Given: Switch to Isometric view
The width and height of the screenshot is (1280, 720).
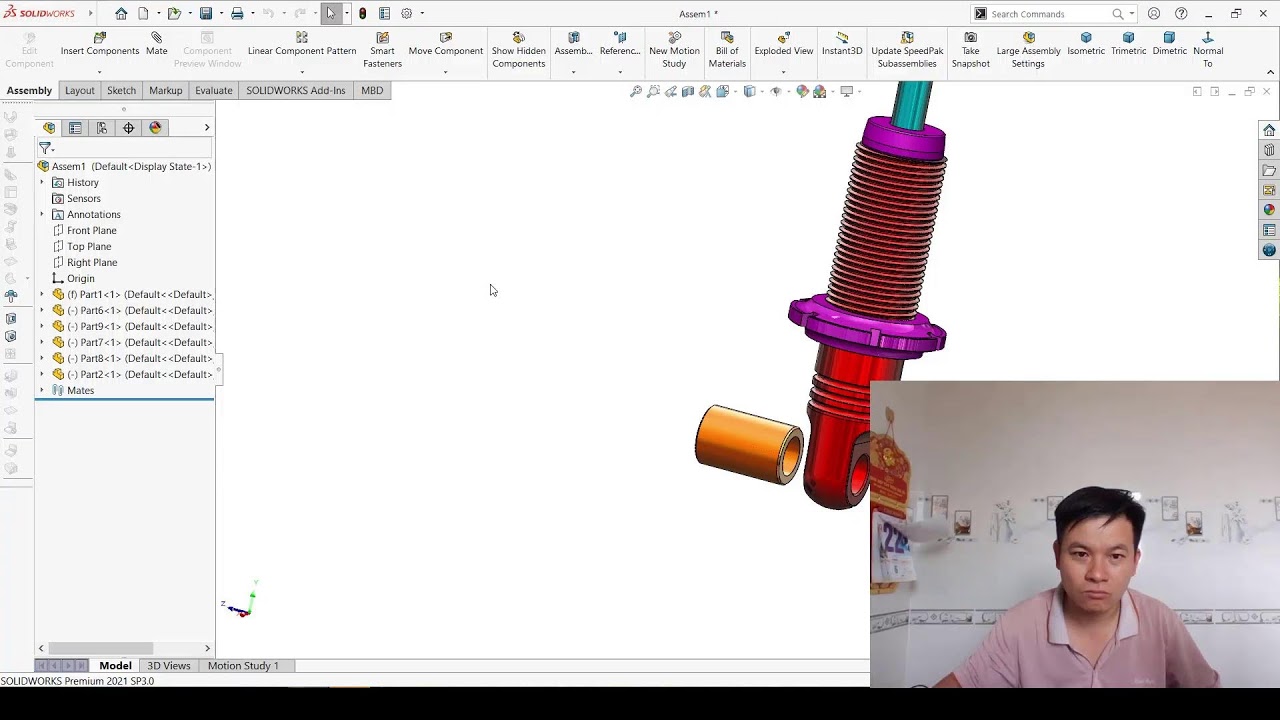Looking at the screenshot, I should coord(1086,45).
